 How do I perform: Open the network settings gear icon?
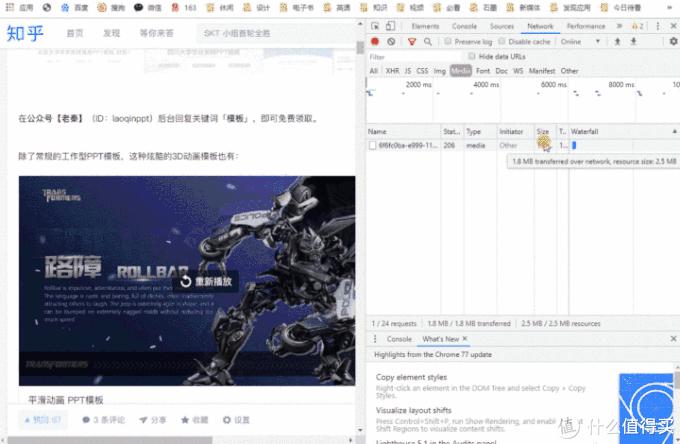[671, 42]
